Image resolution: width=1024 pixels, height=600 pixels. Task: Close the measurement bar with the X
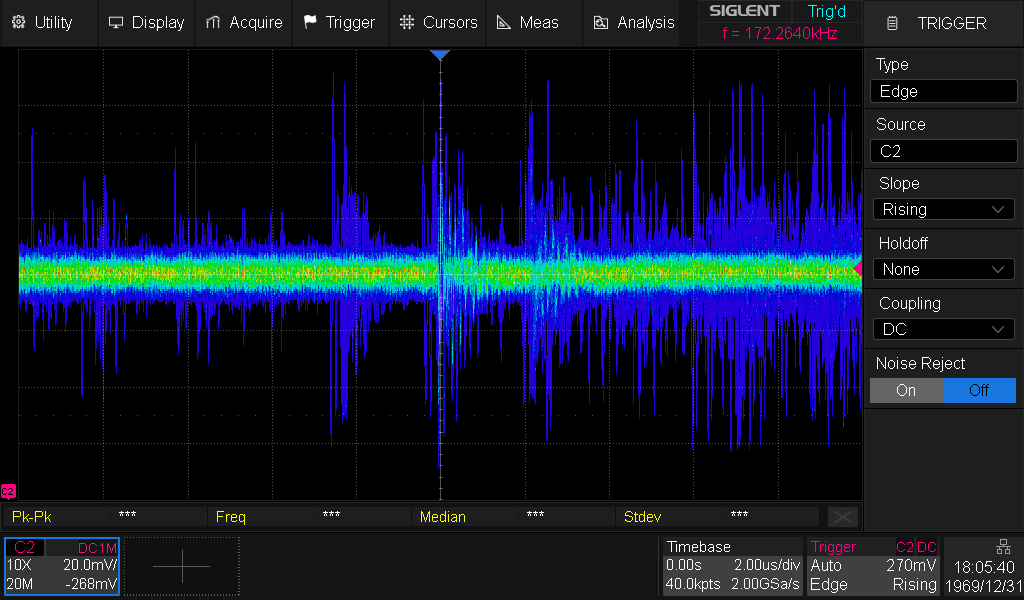842,516
